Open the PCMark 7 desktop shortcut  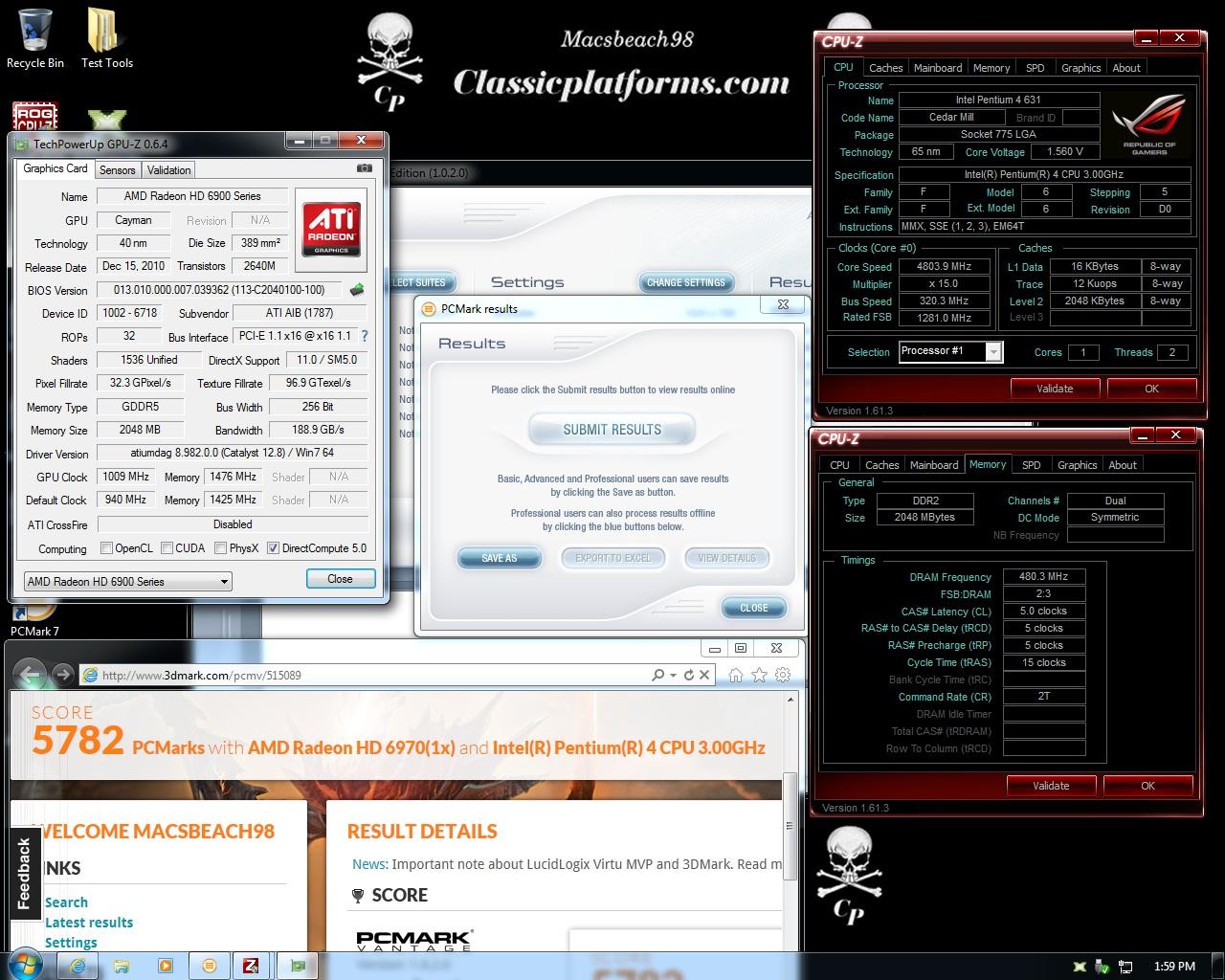[x=34, y=619]
